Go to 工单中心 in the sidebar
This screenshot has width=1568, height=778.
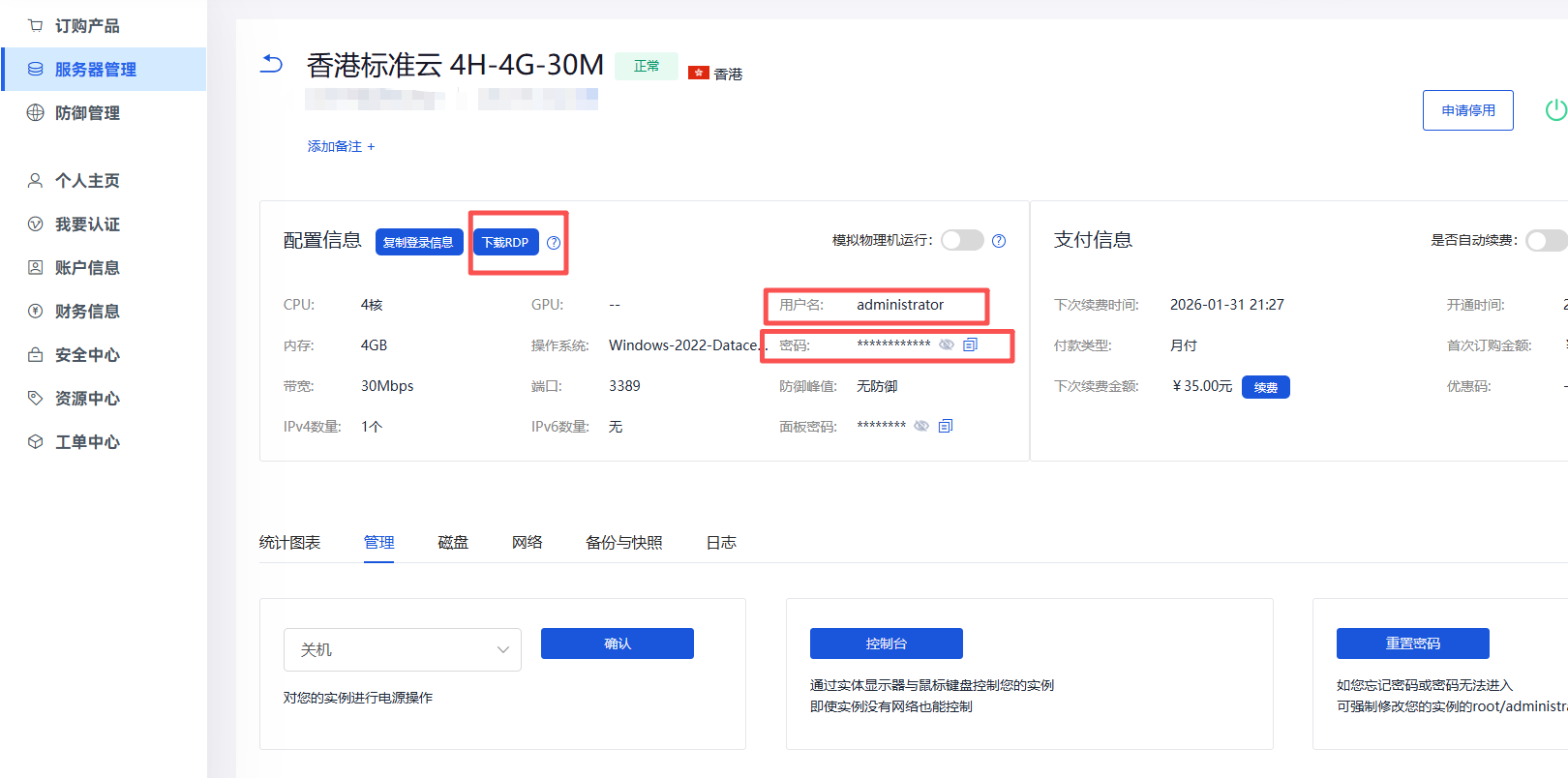(x=87, y=442)
